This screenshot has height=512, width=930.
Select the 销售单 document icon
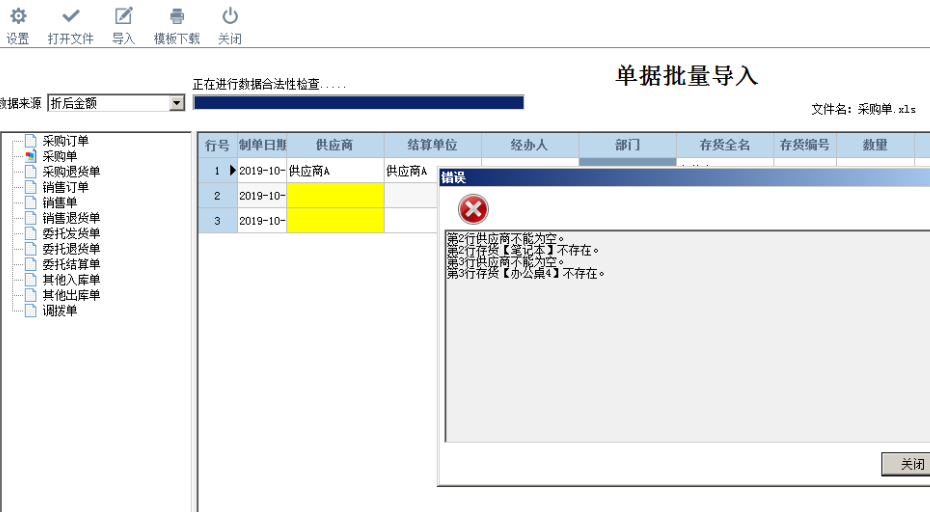(31, 202)
